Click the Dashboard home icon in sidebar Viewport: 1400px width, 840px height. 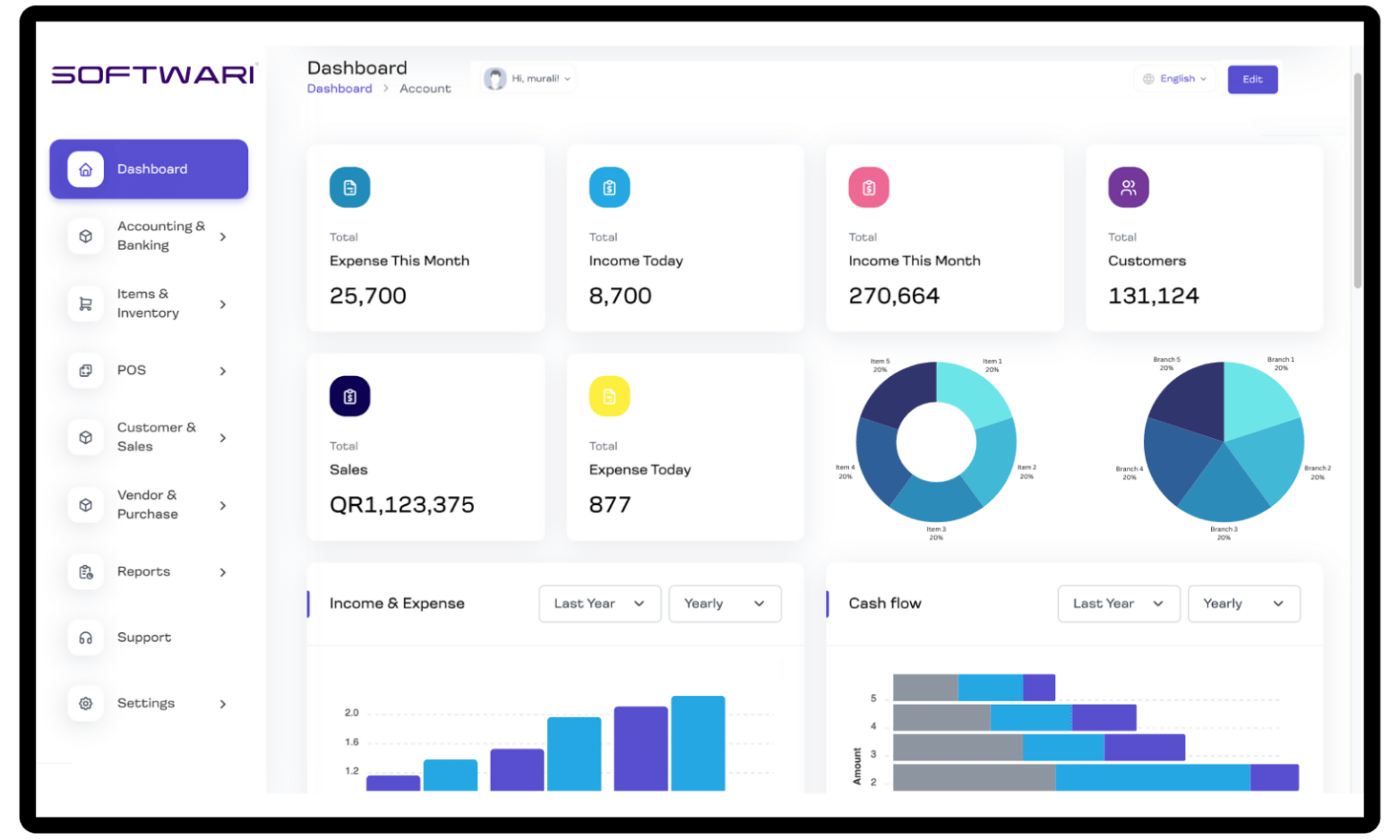(86, 169)
